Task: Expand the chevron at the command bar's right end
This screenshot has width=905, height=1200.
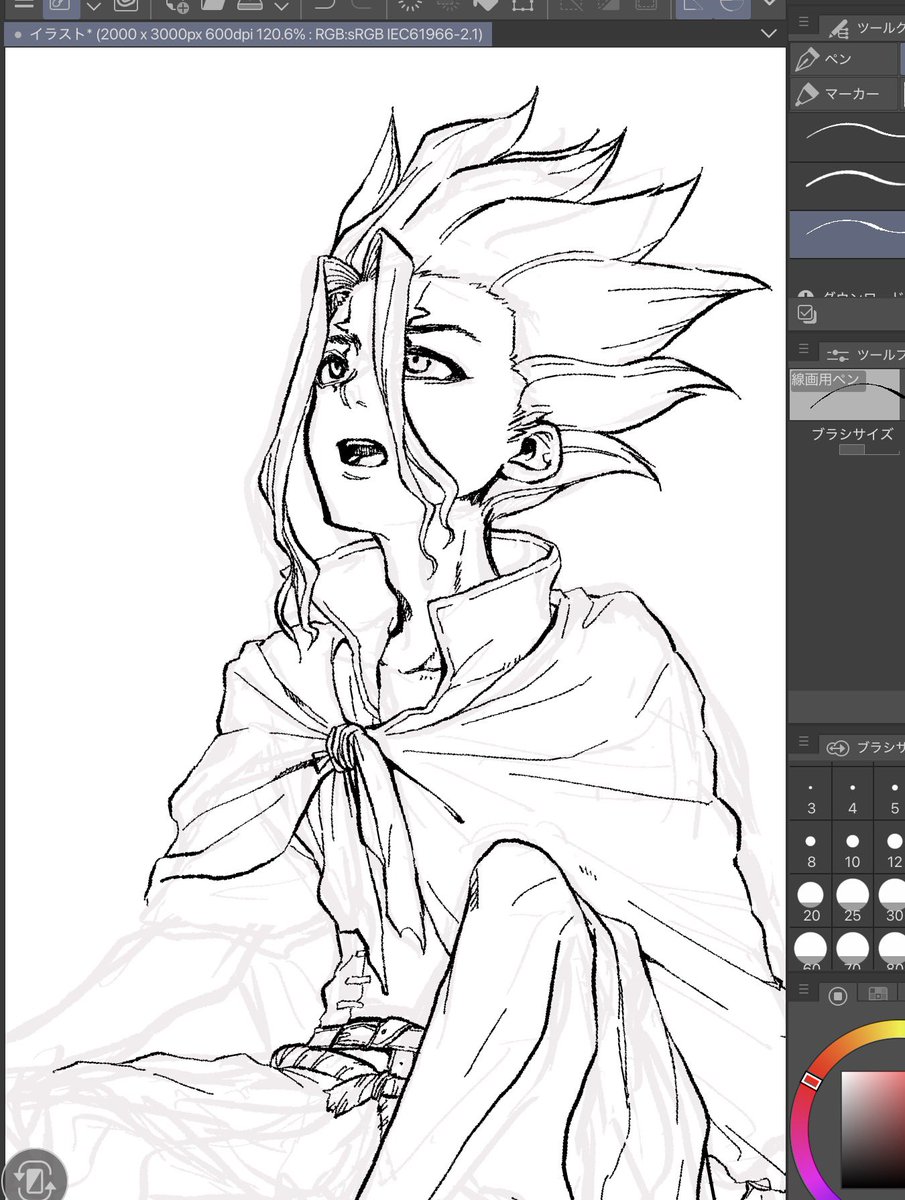Action: (768, 4)
